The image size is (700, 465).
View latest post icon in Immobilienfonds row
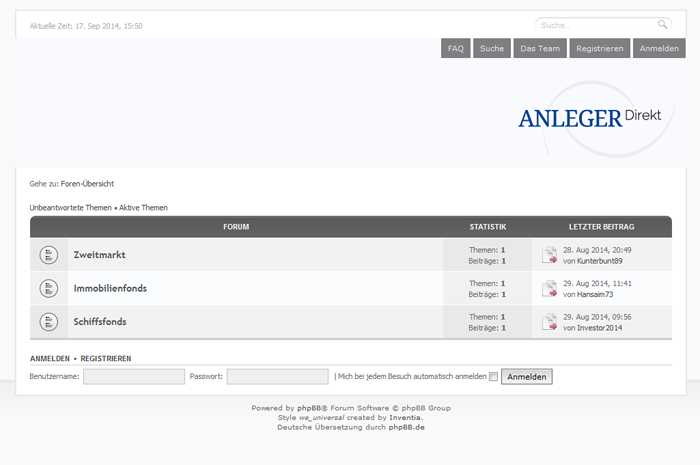click(x=549, y=289)
